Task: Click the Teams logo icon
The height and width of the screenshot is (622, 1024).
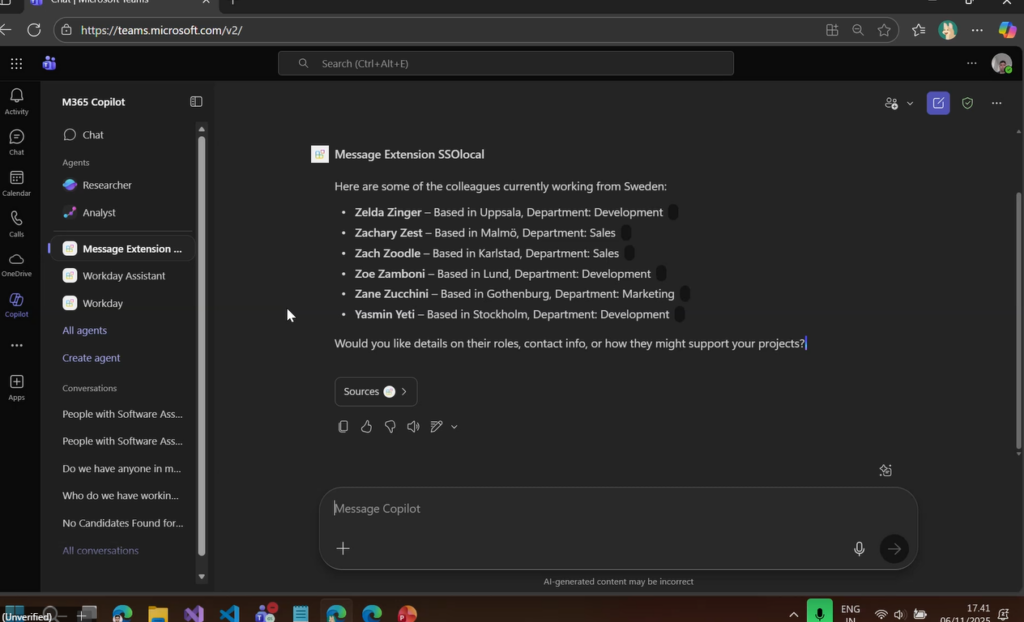Action: (49, 63)
